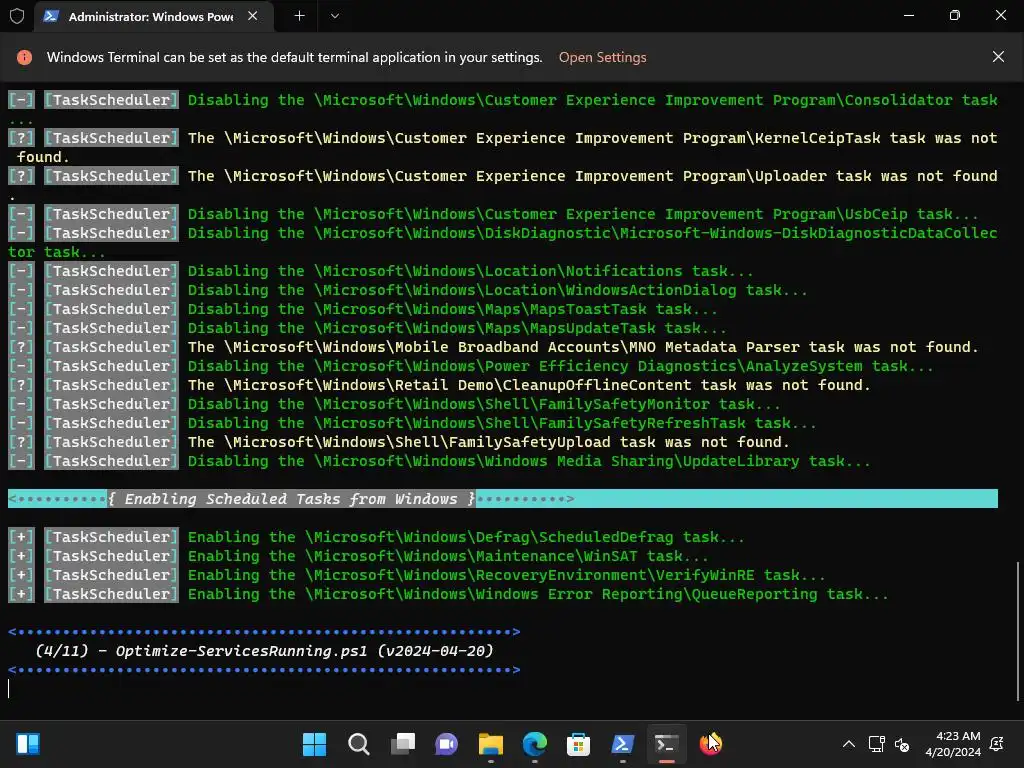Image resolution: width=1024 pixels, height=768 pixels.
Task: Open Task View from taskbar
Action: (x=402, y=744)
